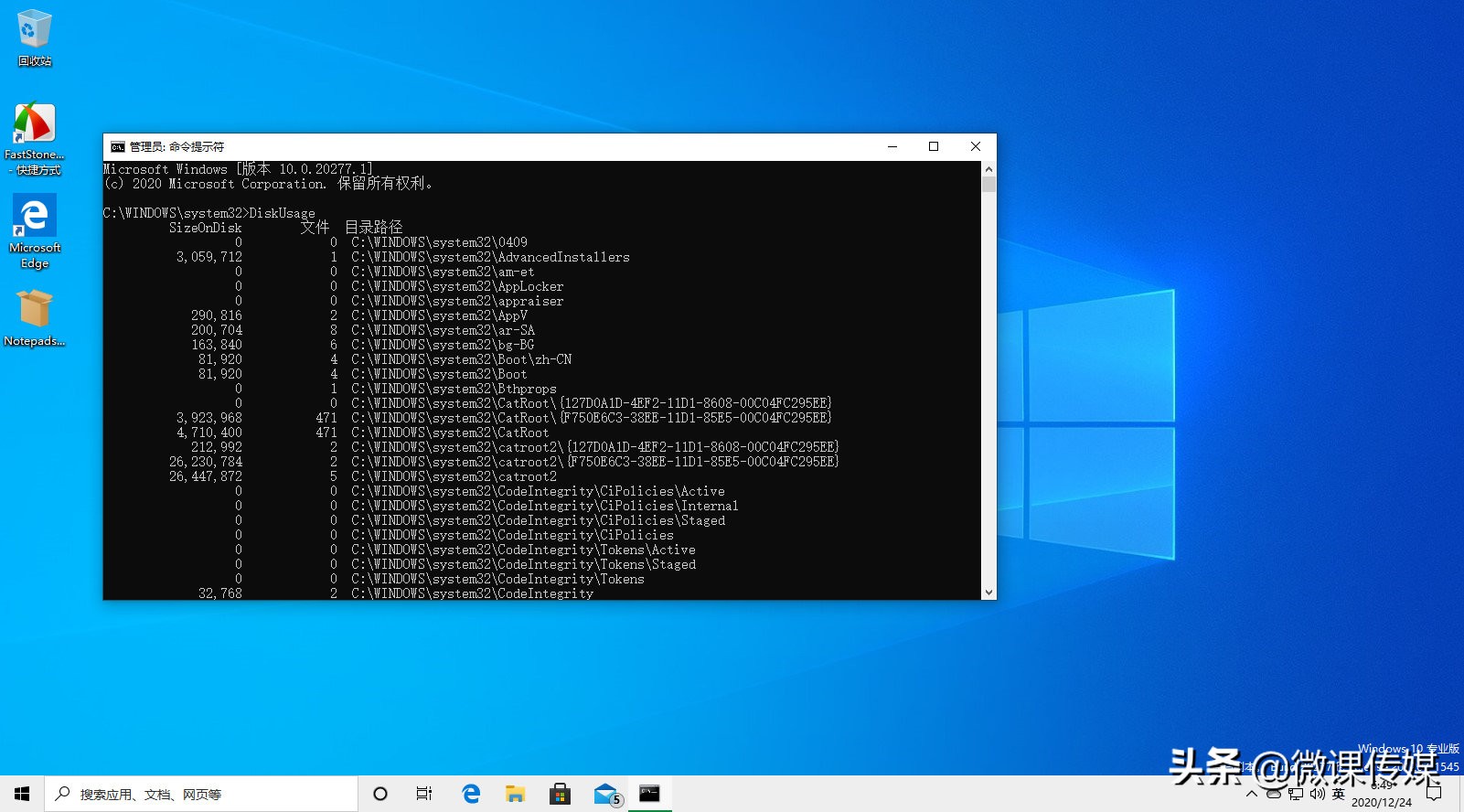
Task: Click the SizeOnDisk column header
Action: (205, 228)
